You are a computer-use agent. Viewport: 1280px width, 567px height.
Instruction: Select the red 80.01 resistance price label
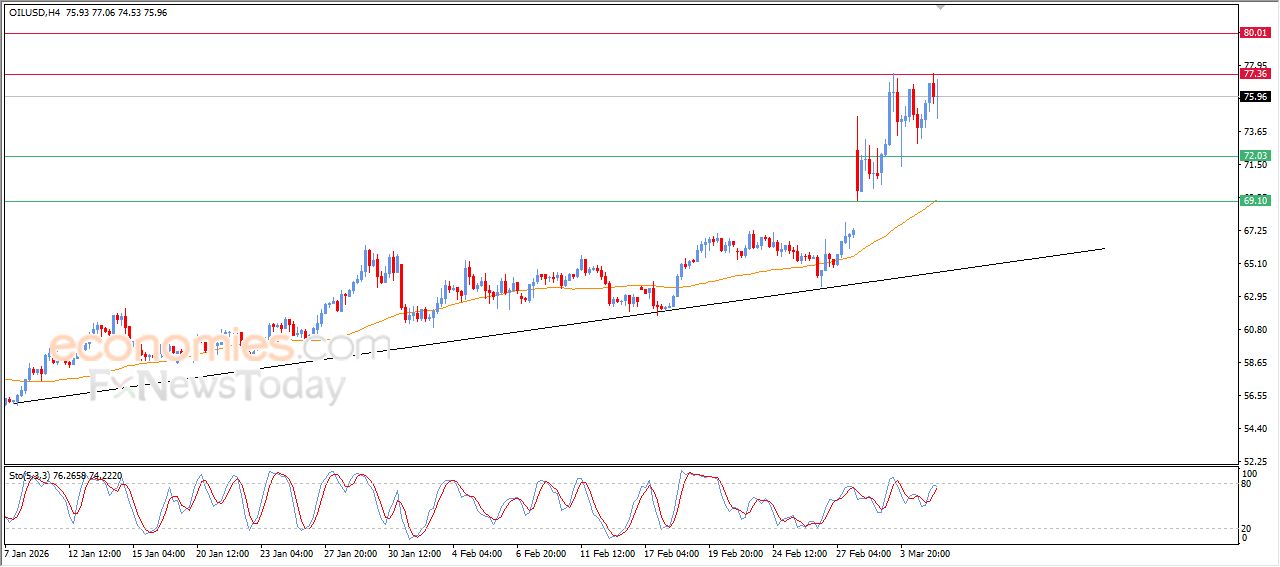point(1255,33)
